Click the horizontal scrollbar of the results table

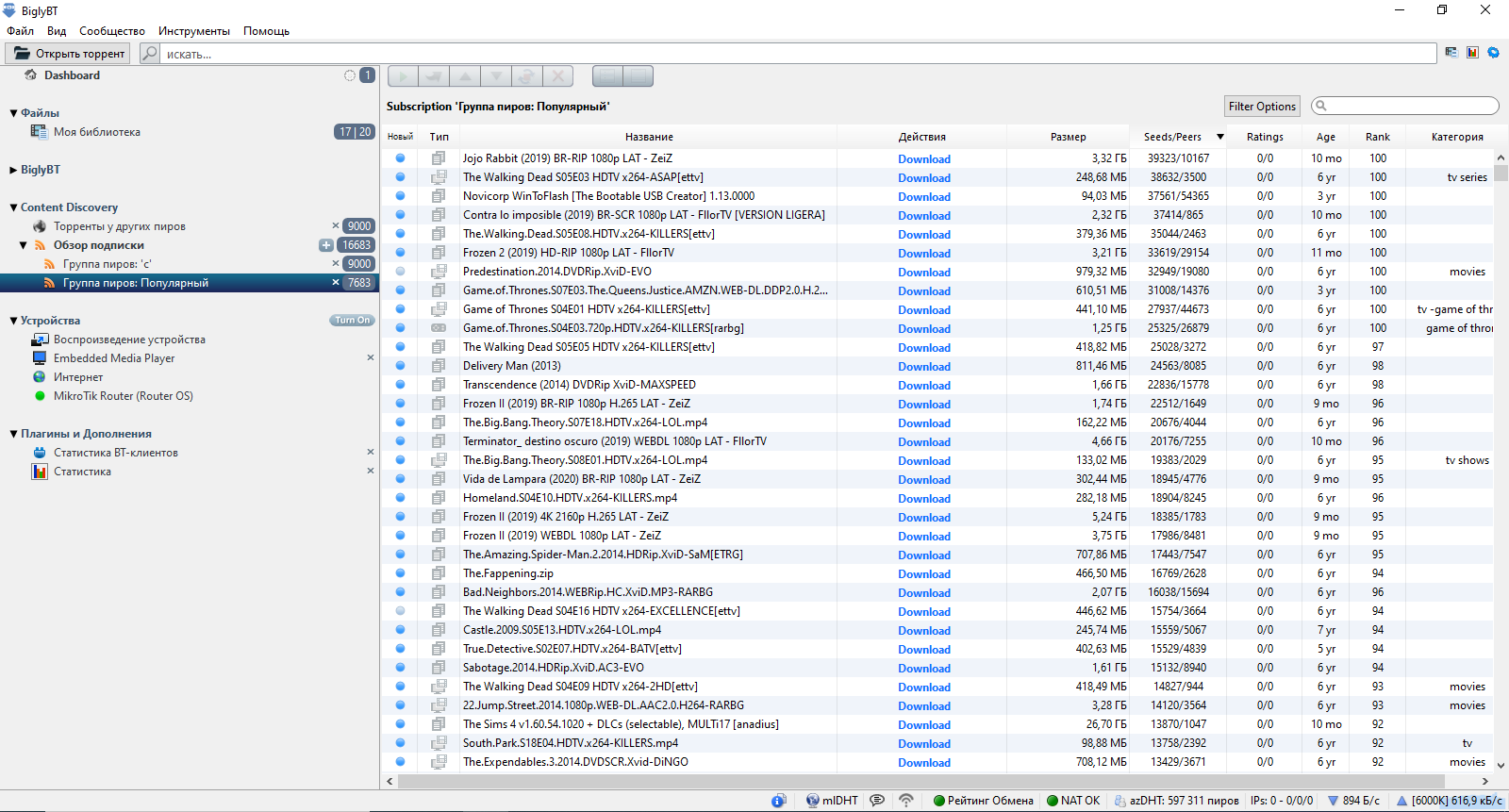(x=921, y=781)
